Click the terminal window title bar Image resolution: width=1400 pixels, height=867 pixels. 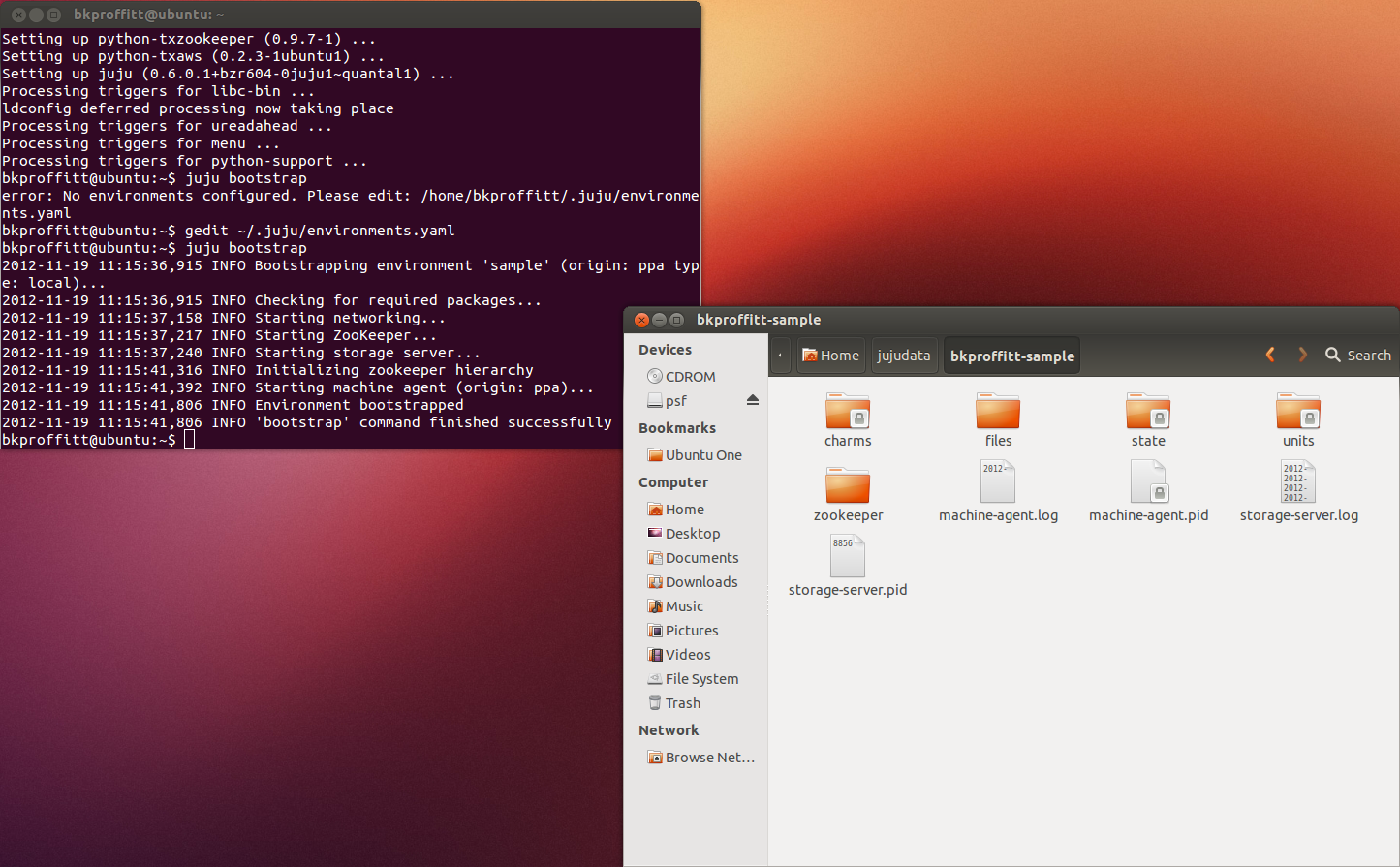click(350, 15)
